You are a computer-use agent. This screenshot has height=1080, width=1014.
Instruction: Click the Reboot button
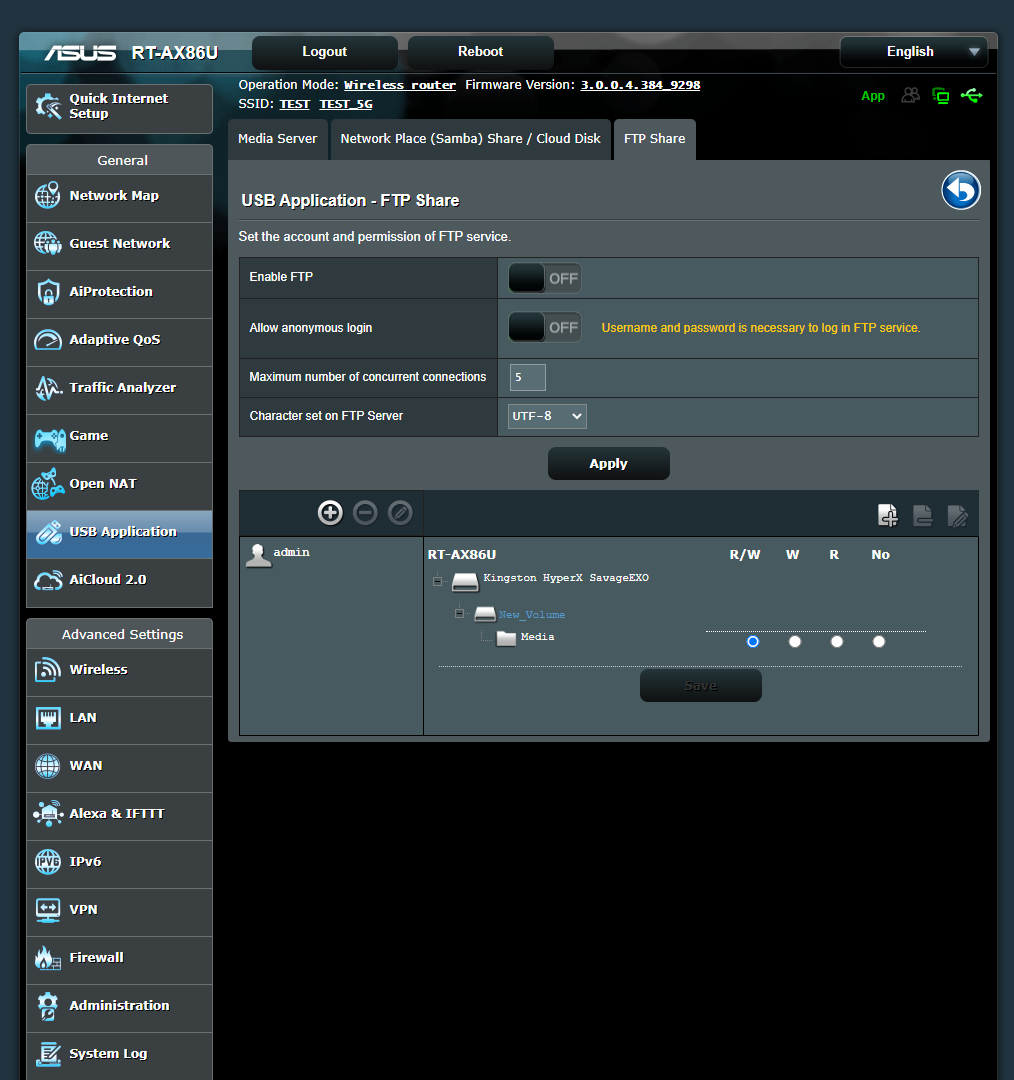[x=480, y=52]
